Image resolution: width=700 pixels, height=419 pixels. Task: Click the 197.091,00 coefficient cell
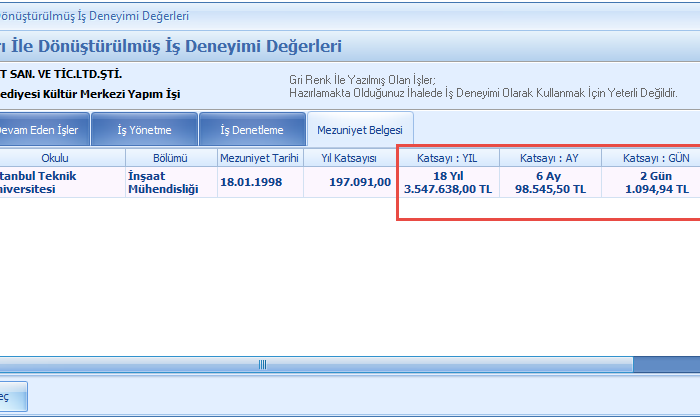348,182
